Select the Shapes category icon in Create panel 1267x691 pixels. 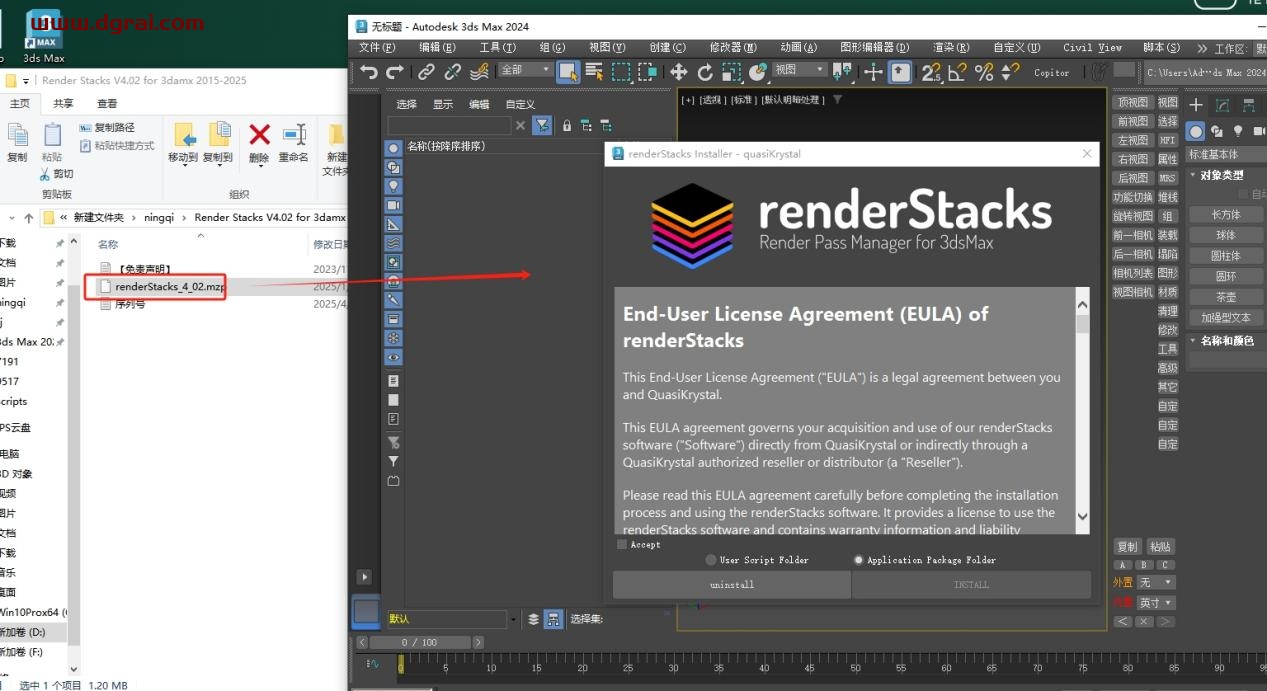(x=1217, y=131)
